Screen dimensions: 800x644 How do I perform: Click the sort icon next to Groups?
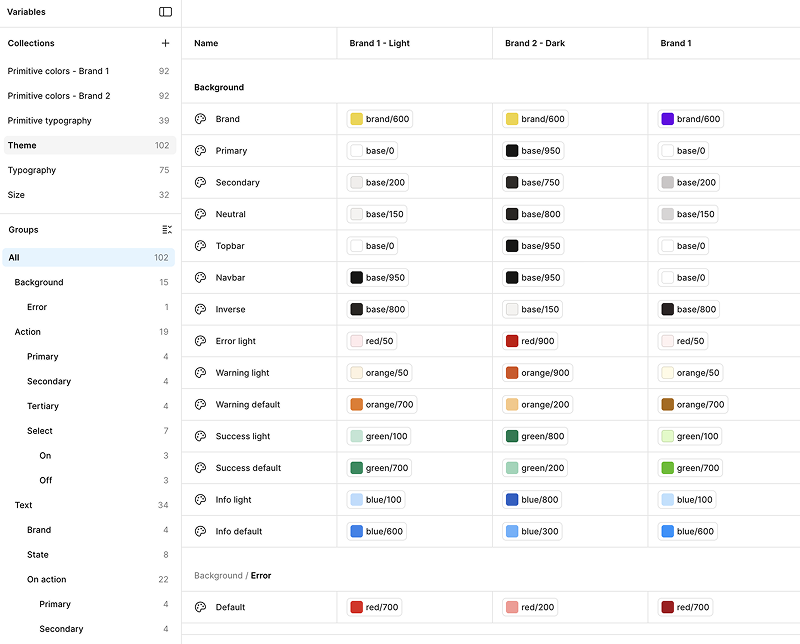click(166, 229)
